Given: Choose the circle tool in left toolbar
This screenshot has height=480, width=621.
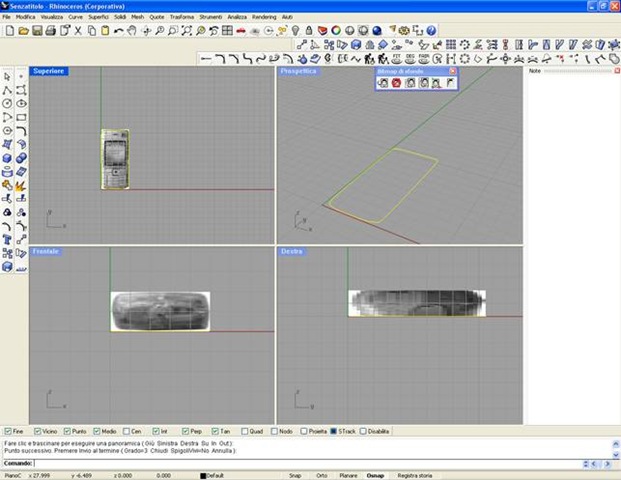Looking at the screenshot, I should [x=7, y=103].
